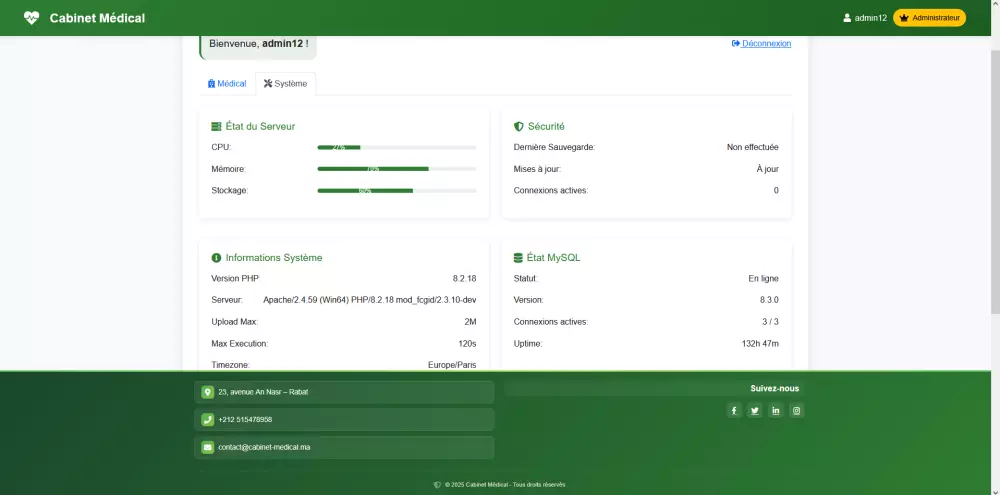Open the Facebook social icon
The width and height of the screenshot is (1000, 495).
coord(734,410)
